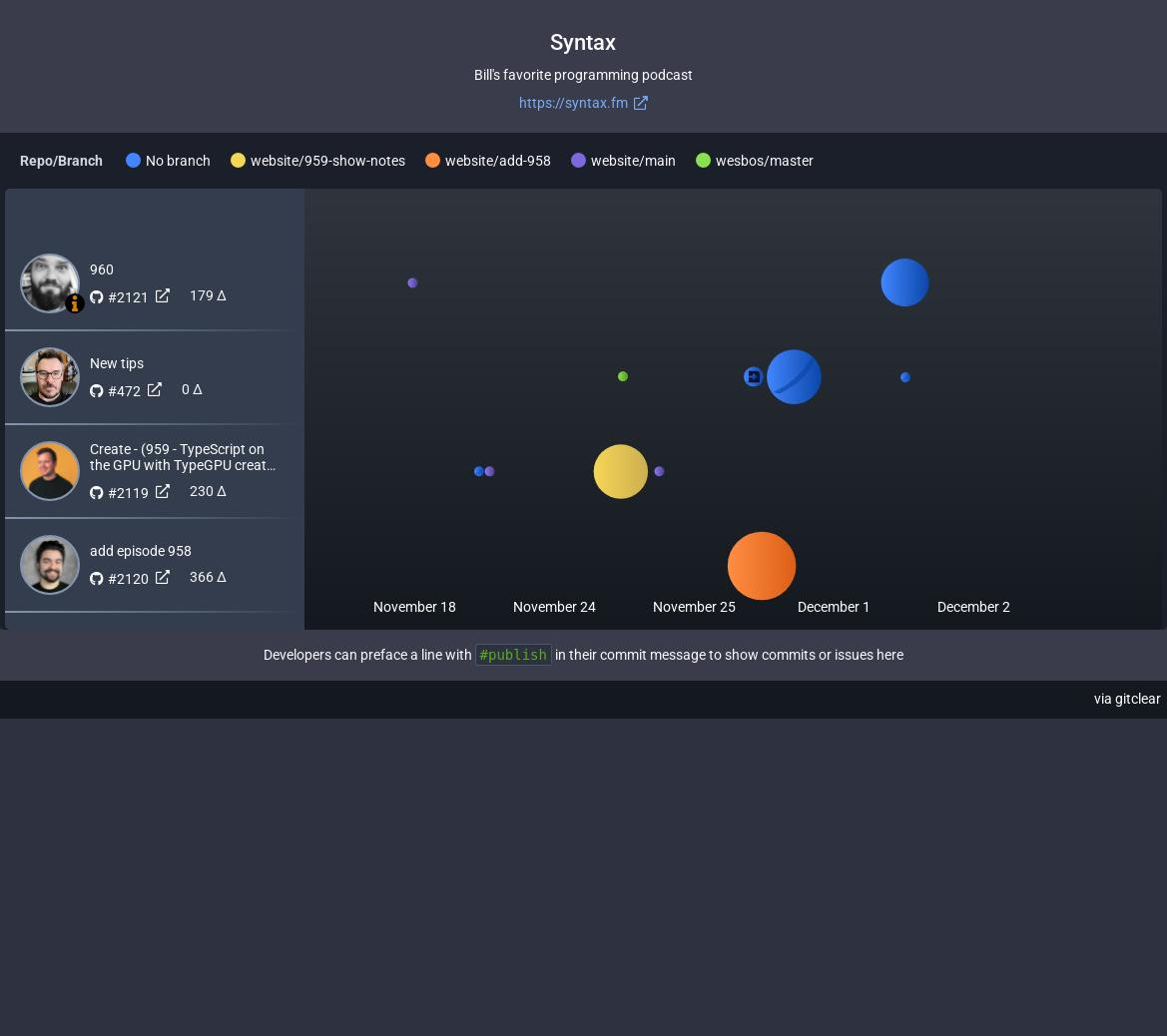Select the website/add-958 legend label
The image size is (1167, 1036).
498,161
